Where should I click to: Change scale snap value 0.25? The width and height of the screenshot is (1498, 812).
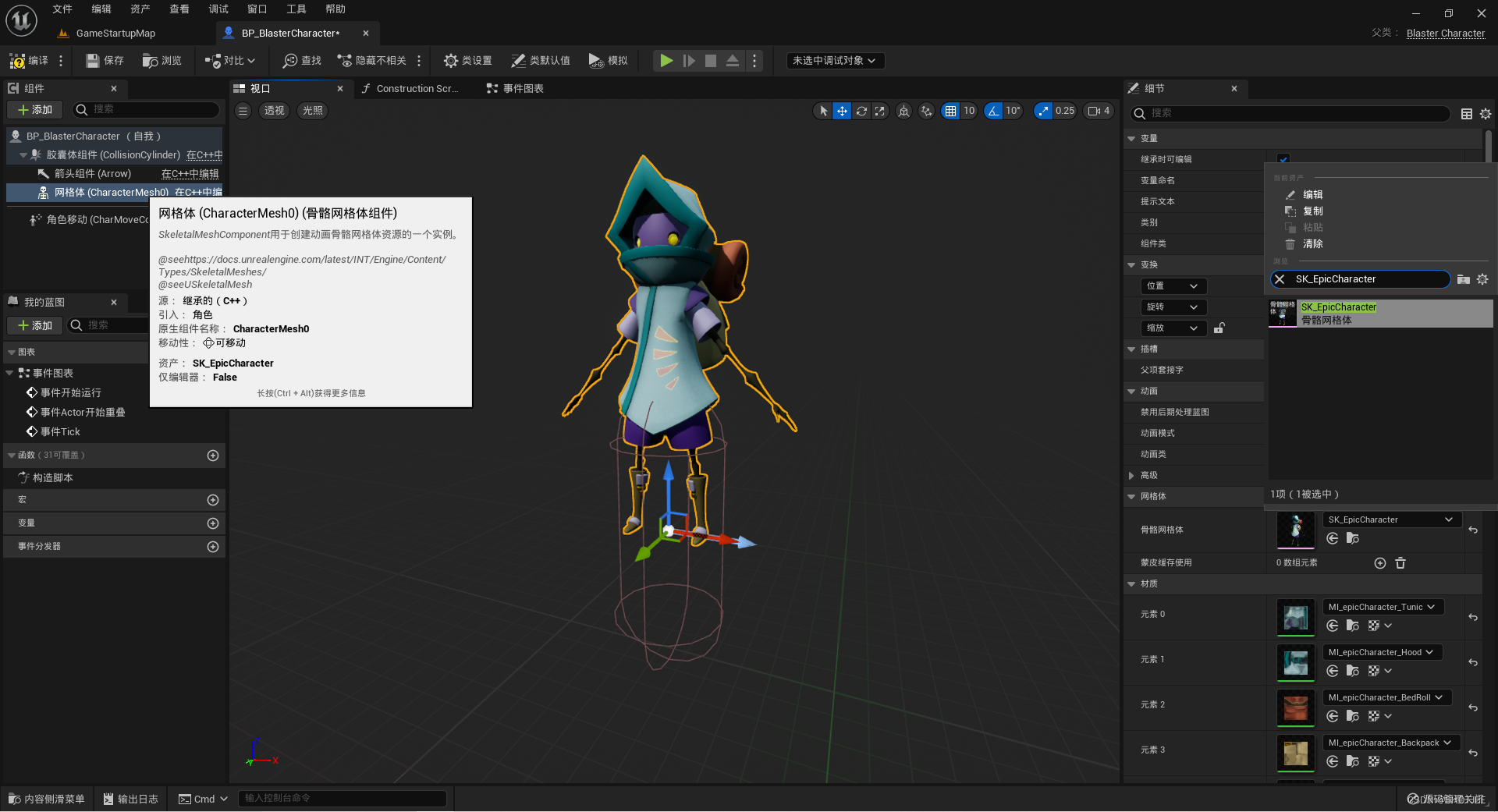point(1065,112)
